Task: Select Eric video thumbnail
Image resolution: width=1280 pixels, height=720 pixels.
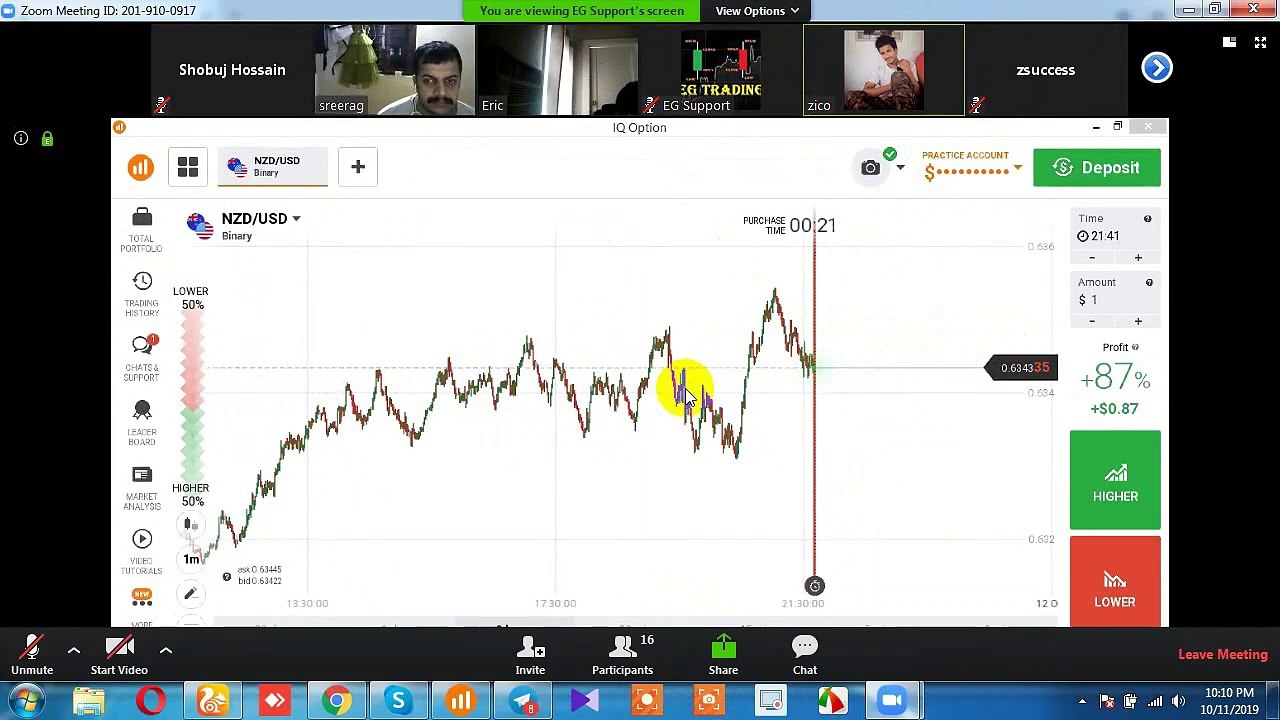Action: (557, 70)
